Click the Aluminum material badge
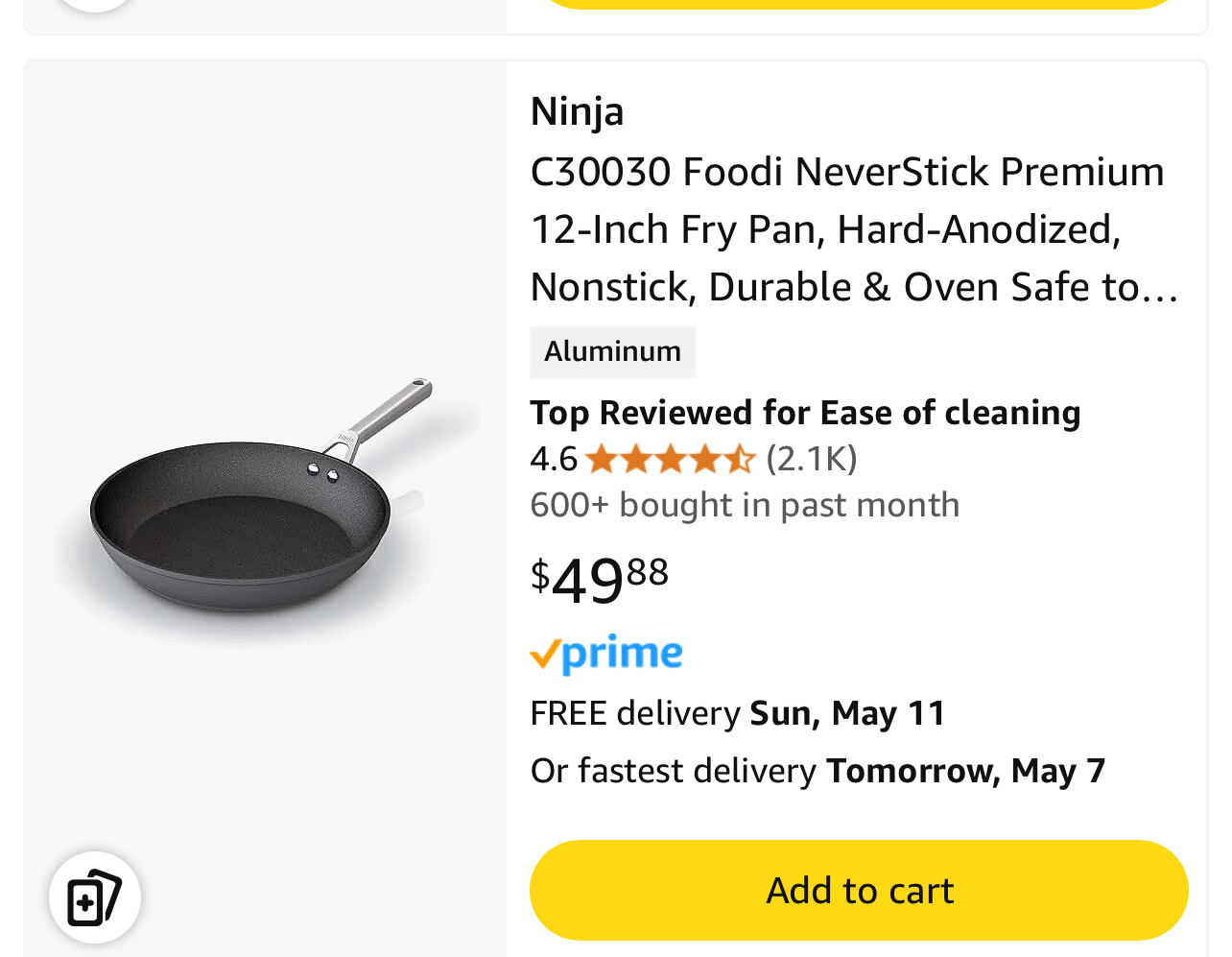 tap(613, 352)
